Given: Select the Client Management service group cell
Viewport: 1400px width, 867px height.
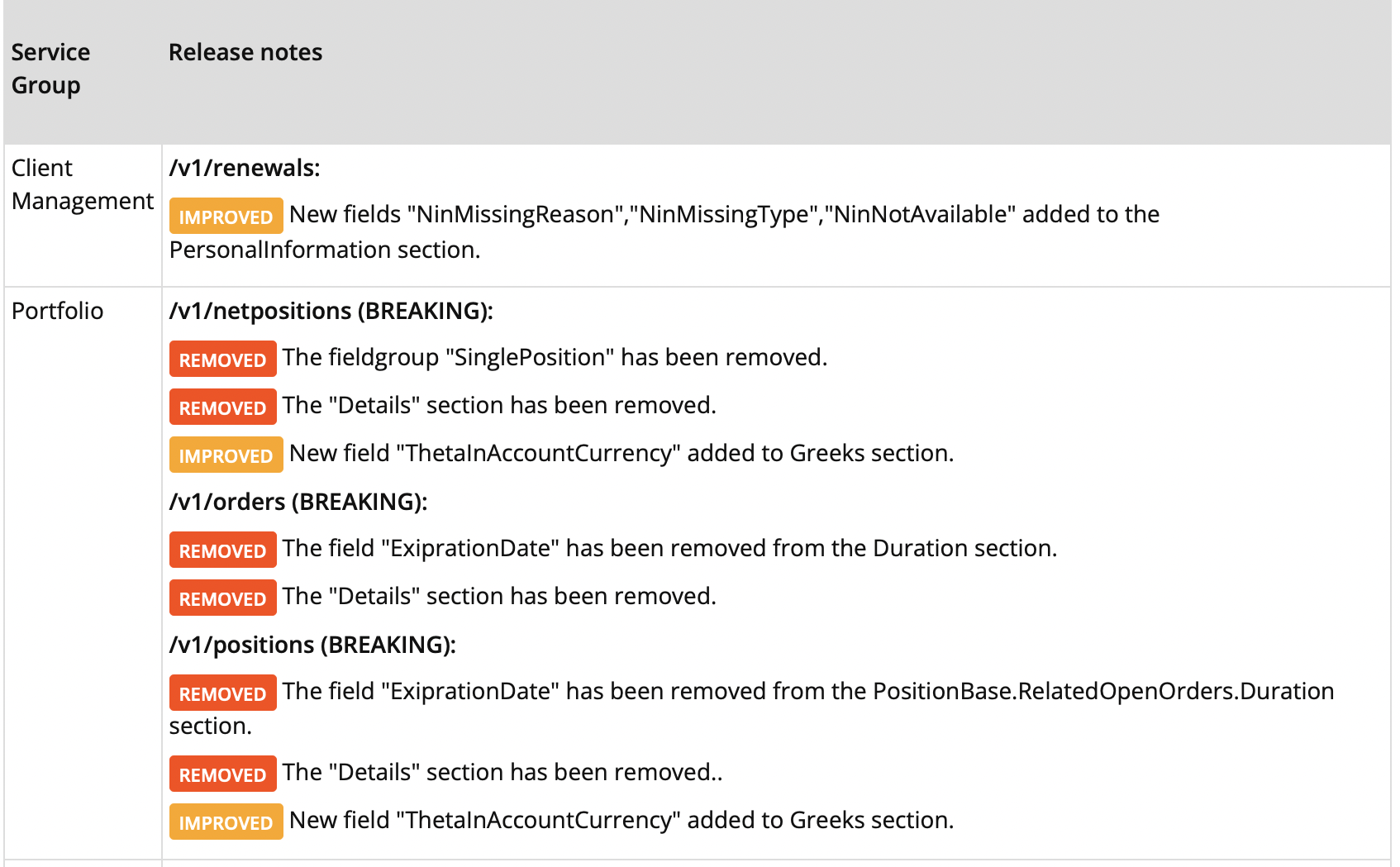Looking at the screenshot, I should [x=83, y=184].
